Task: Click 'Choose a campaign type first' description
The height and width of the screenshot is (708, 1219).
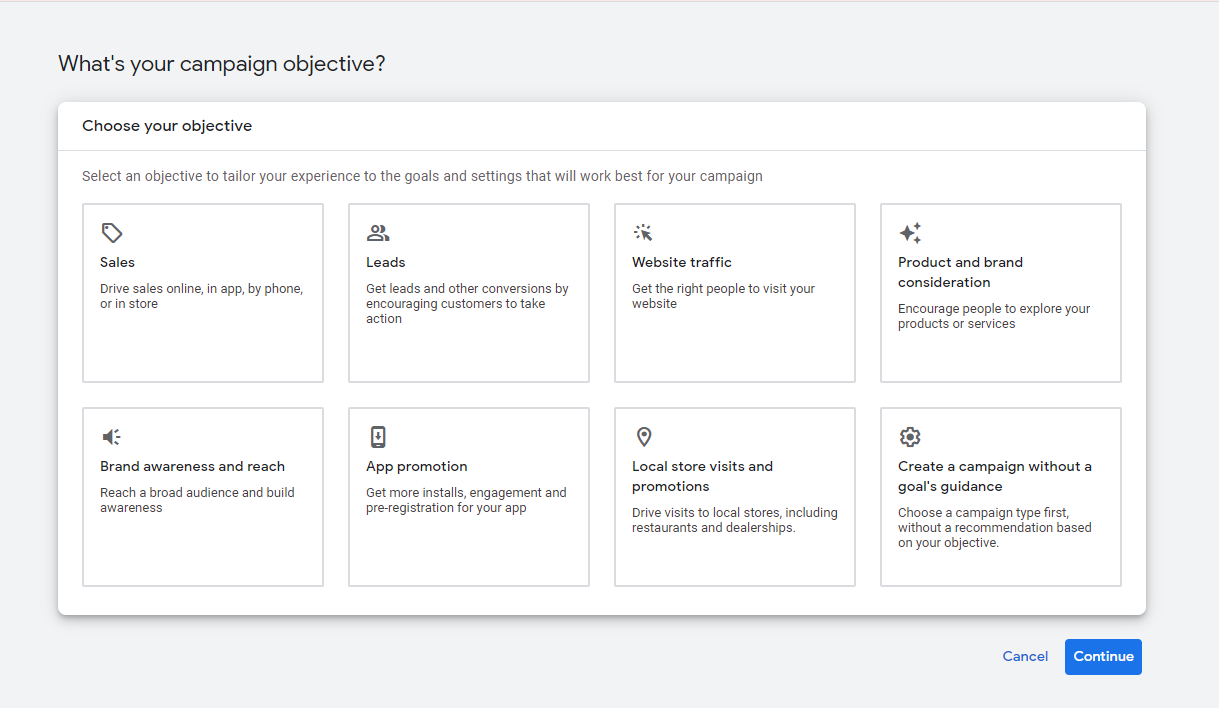Action: click(x=995, y=528)
